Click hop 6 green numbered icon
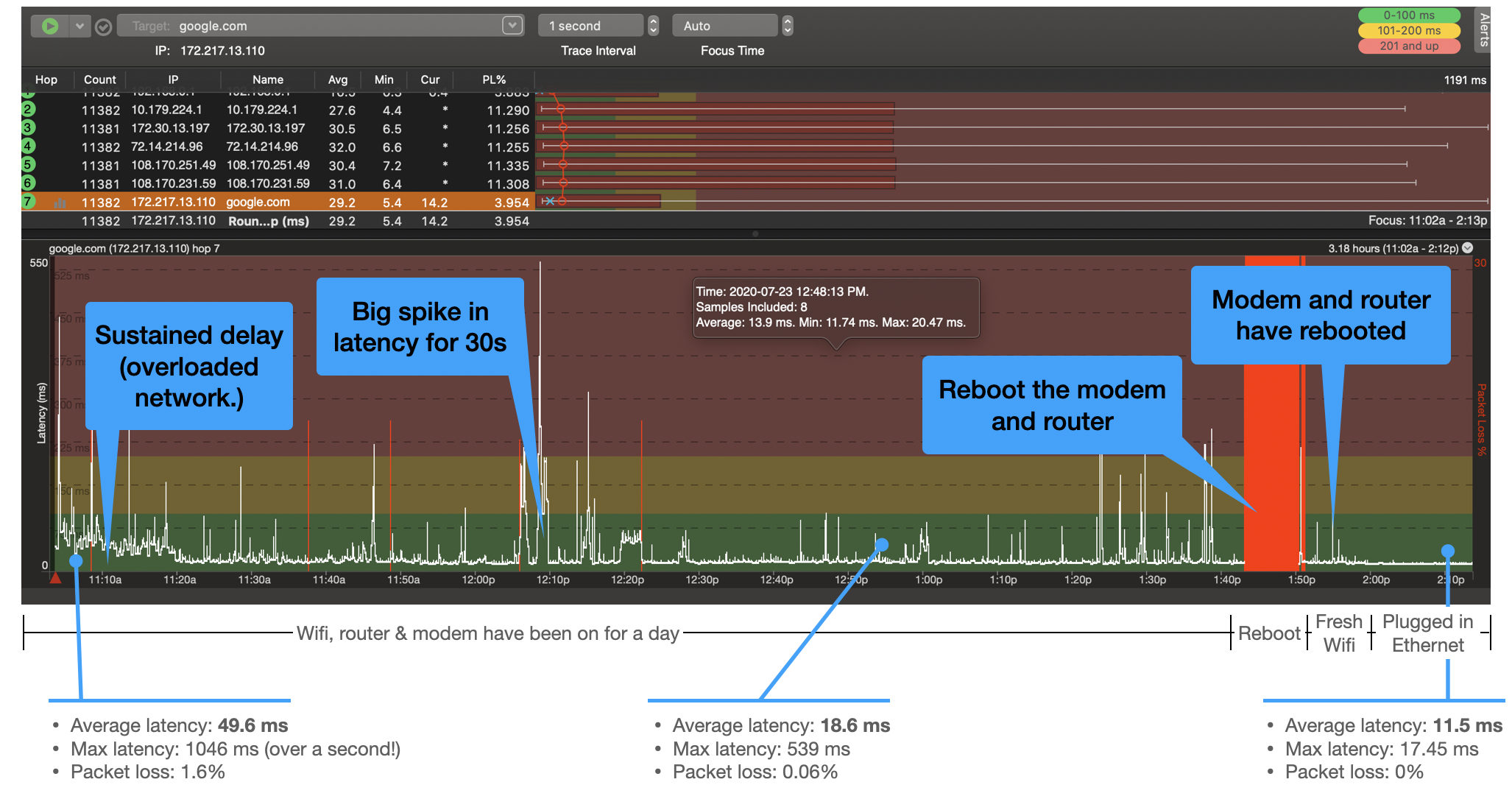 [x=28, y=183]
